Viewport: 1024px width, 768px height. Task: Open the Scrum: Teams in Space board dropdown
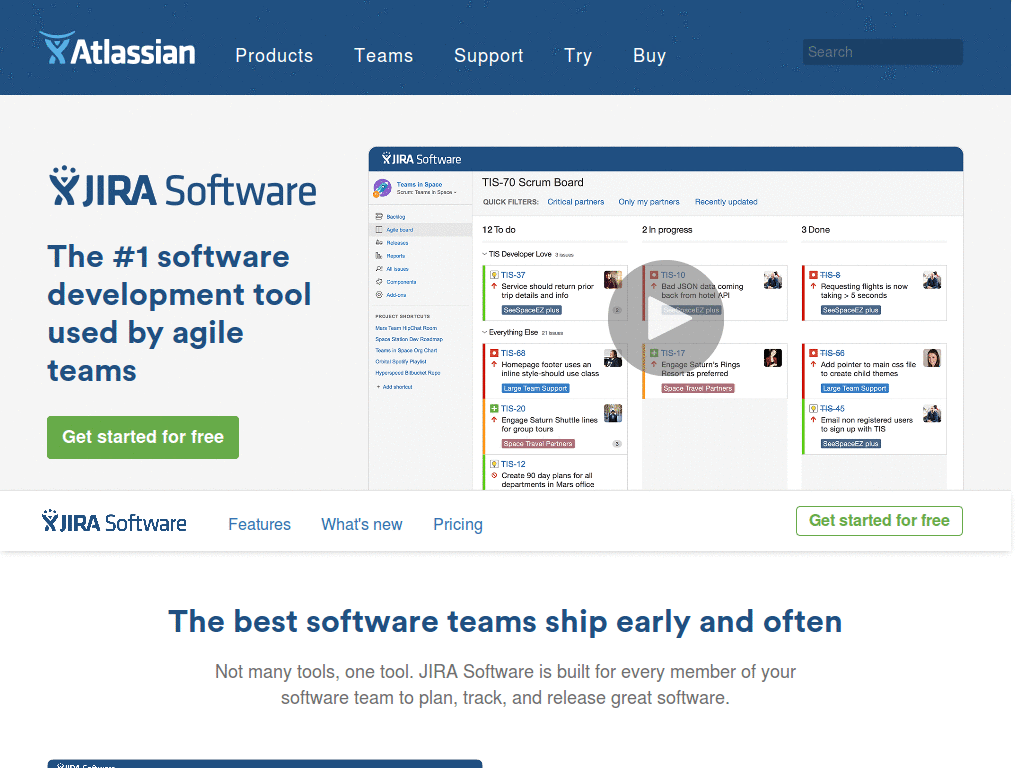pyautogui.click(x=426, y=192)
